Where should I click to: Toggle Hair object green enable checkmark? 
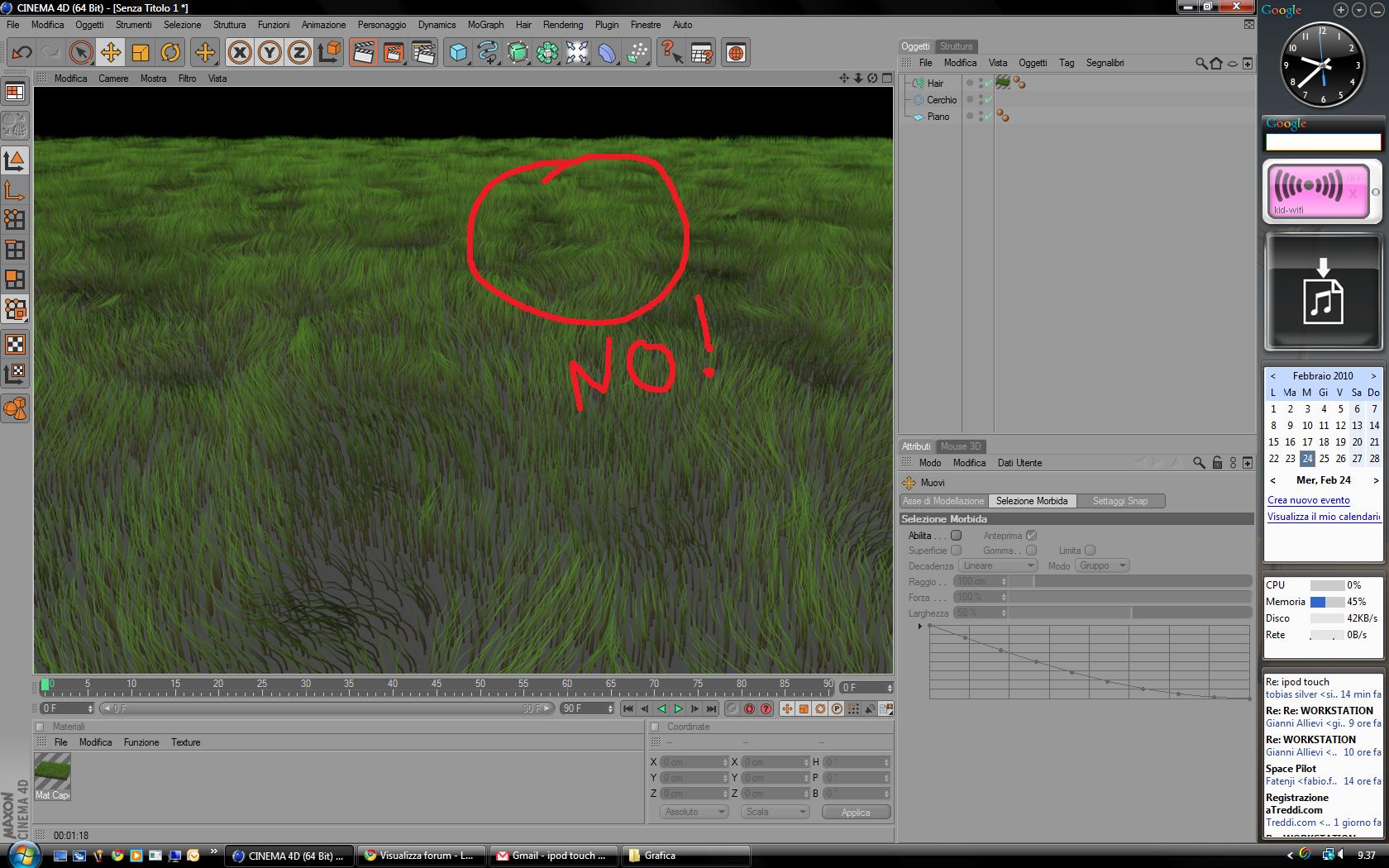[988, 83]
